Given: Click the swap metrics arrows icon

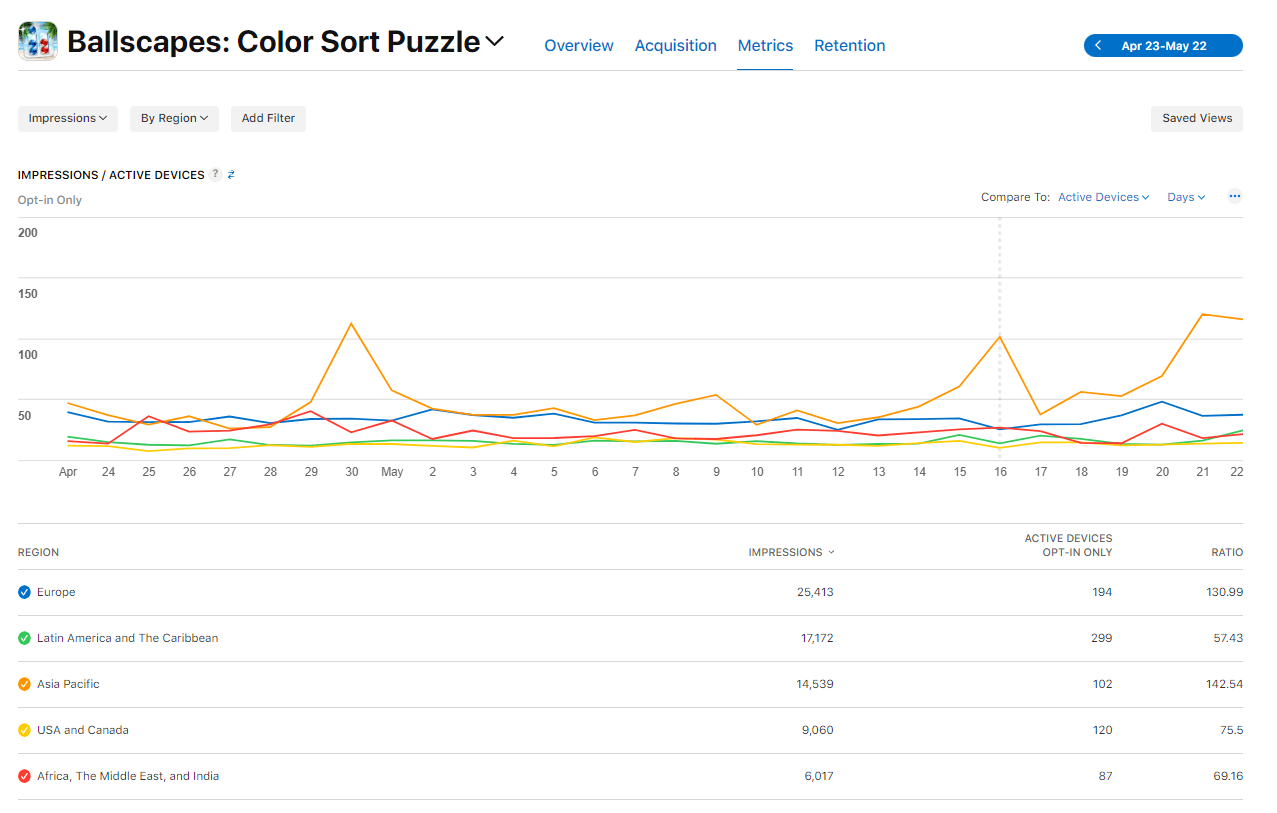Looking at the screenshot, I should [231, 175].
